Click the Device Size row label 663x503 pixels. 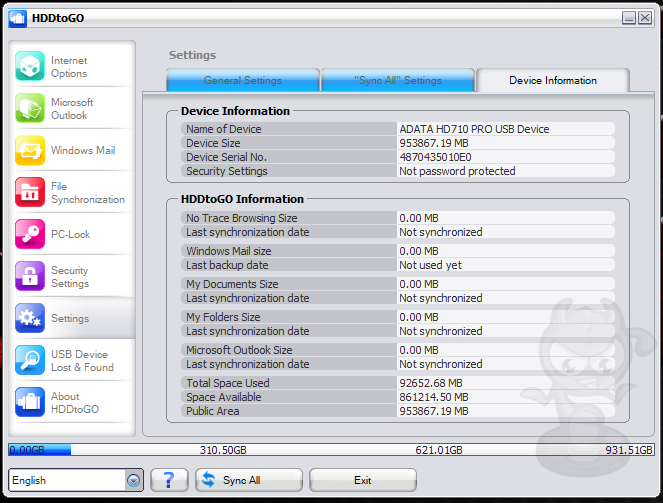213,143
